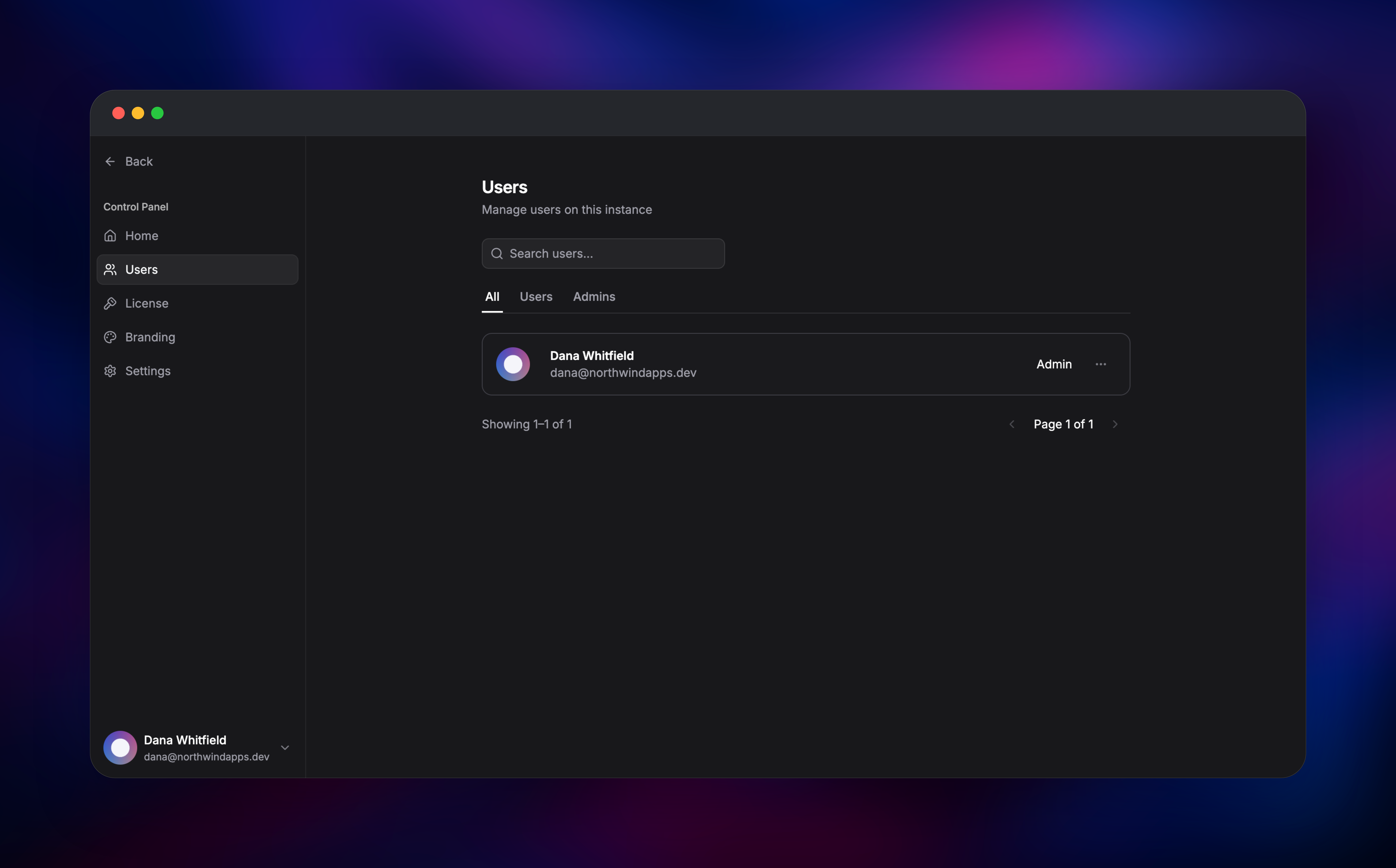Click Dana Whitfield name in user list

[x=592, y=356]
